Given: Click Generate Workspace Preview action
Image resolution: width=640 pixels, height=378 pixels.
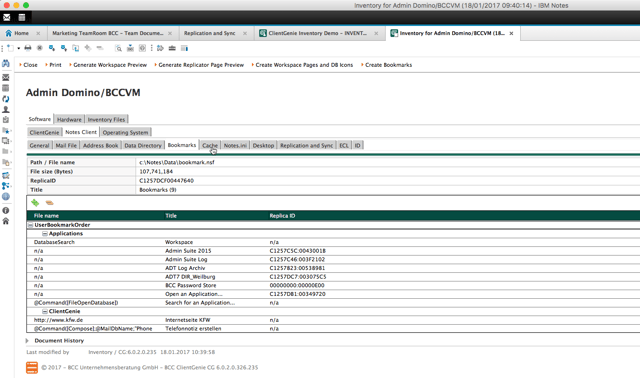Looking at the screenshot, I should [110, 65].
